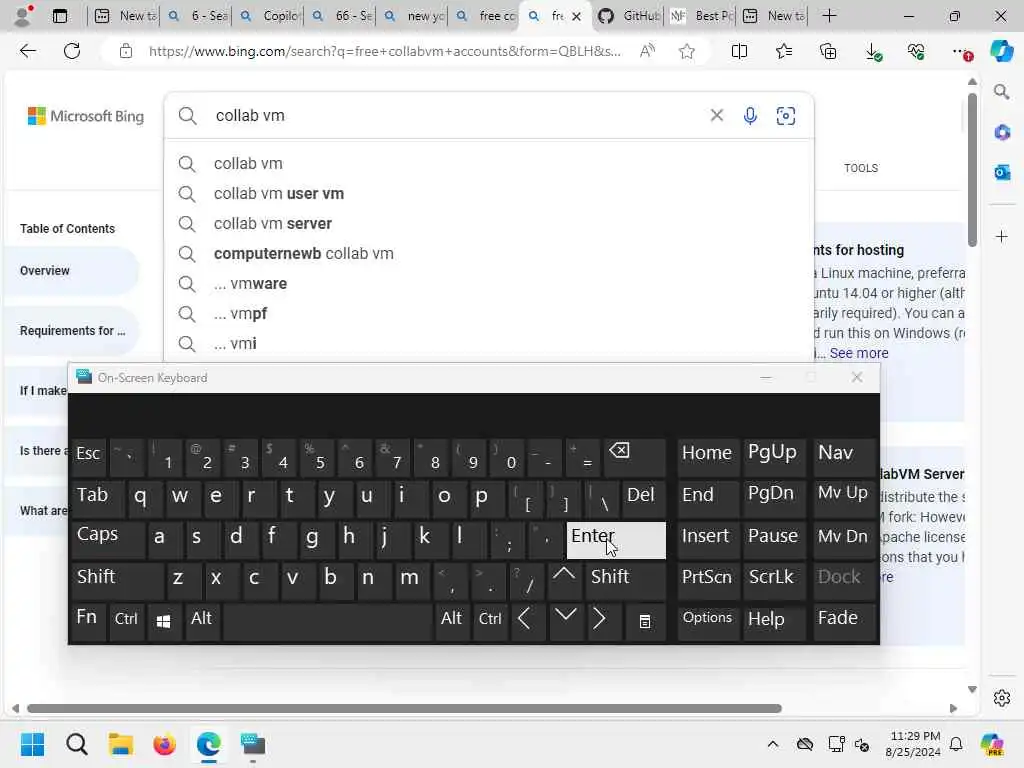Open the Read aloud icon in address bar
Viewport: 1024px width, 768px height.
pos(647,51)
